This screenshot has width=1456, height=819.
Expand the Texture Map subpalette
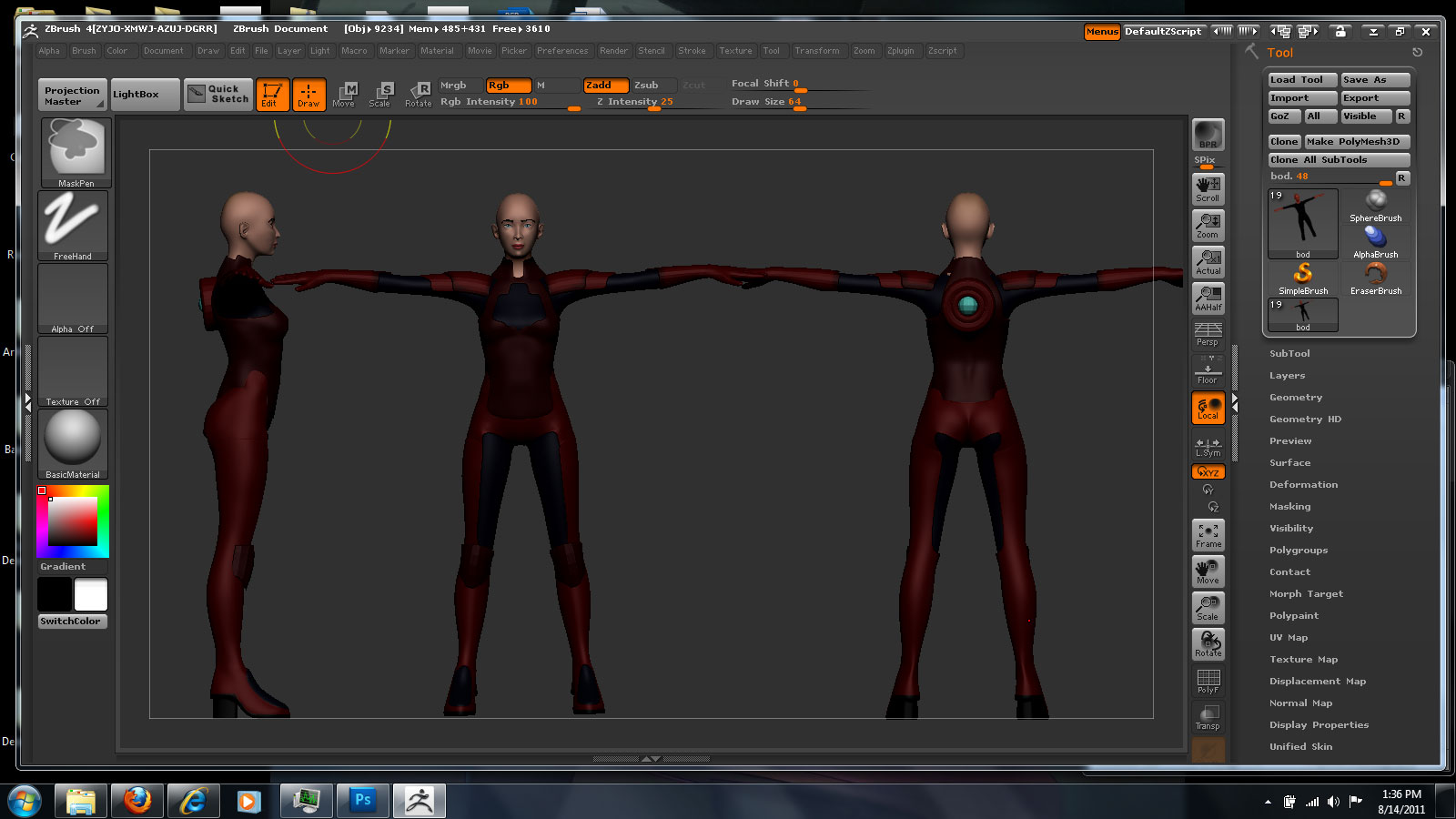[x=1303, y=659]
